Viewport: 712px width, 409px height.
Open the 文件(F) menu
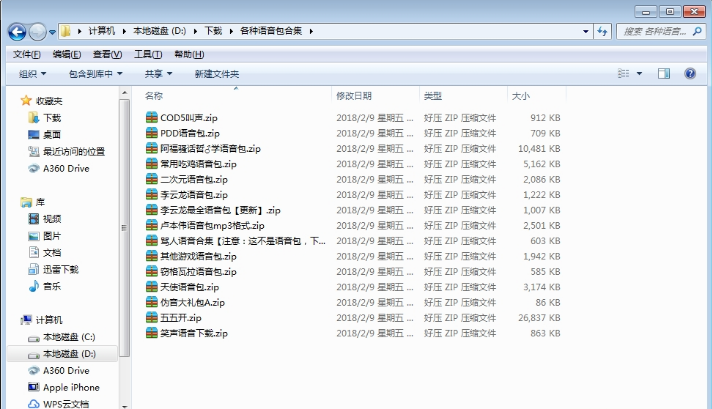27,54
